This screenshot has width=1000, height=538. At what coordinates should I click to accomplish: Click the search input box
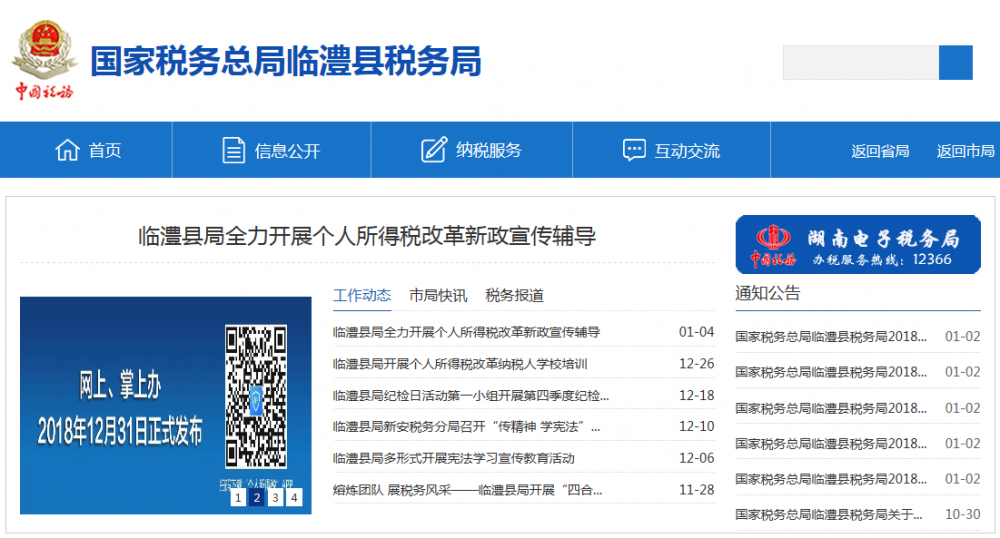[x=860, y=63]
